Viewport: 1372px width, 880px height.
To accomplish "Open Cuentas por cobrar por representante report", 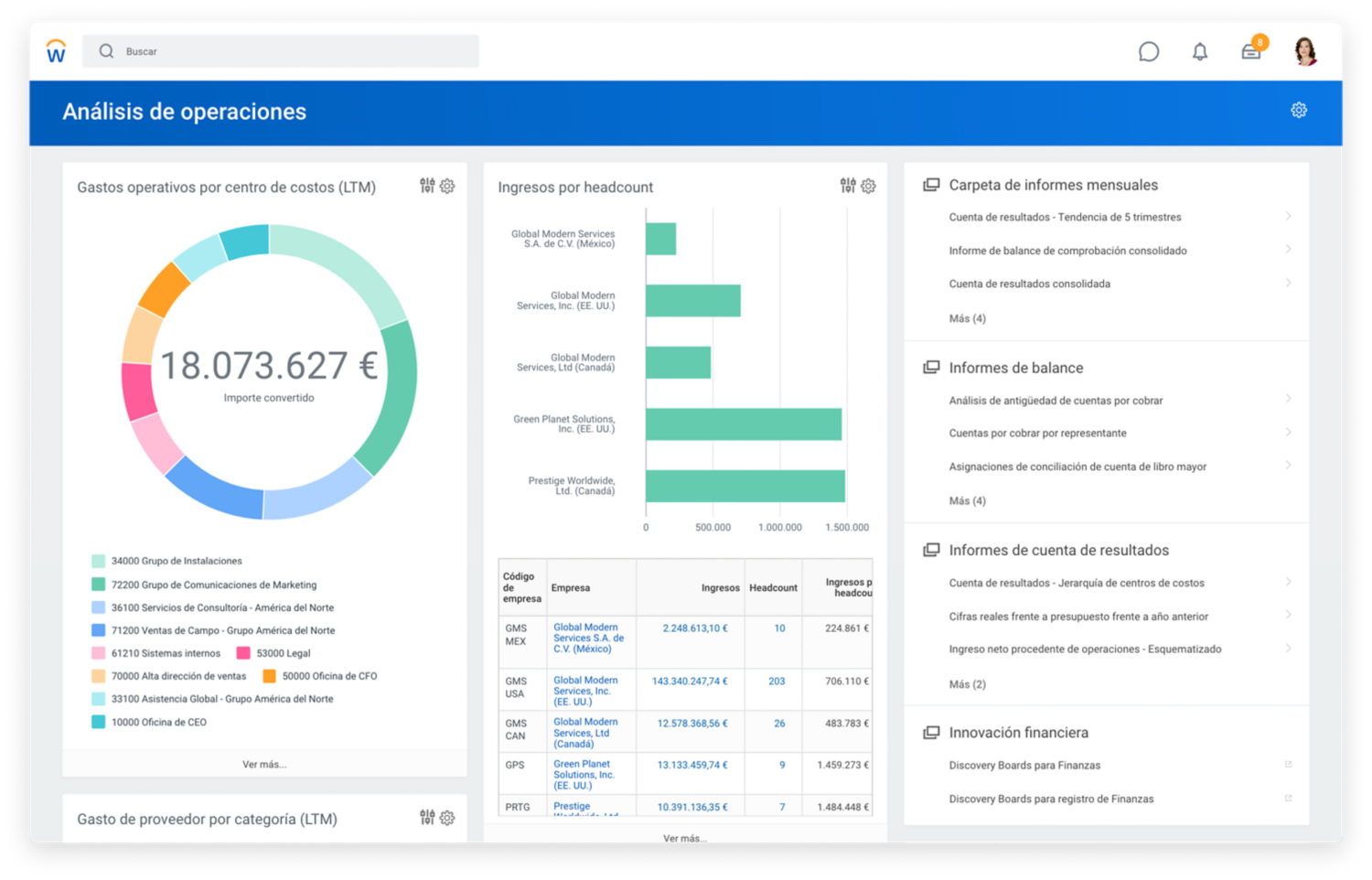I will 1037,433.
